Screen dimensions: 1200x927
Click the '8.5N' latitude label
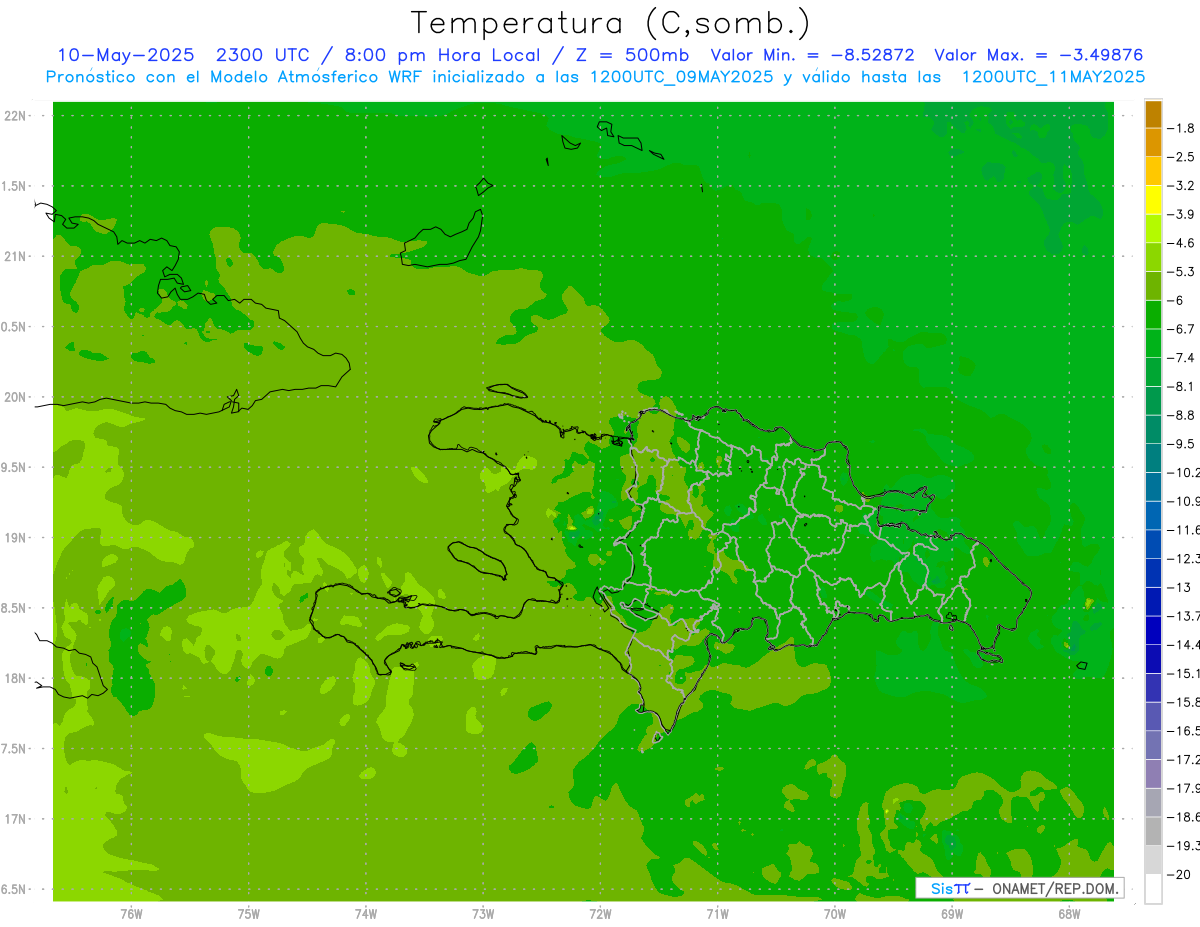[x=14, y=608]
